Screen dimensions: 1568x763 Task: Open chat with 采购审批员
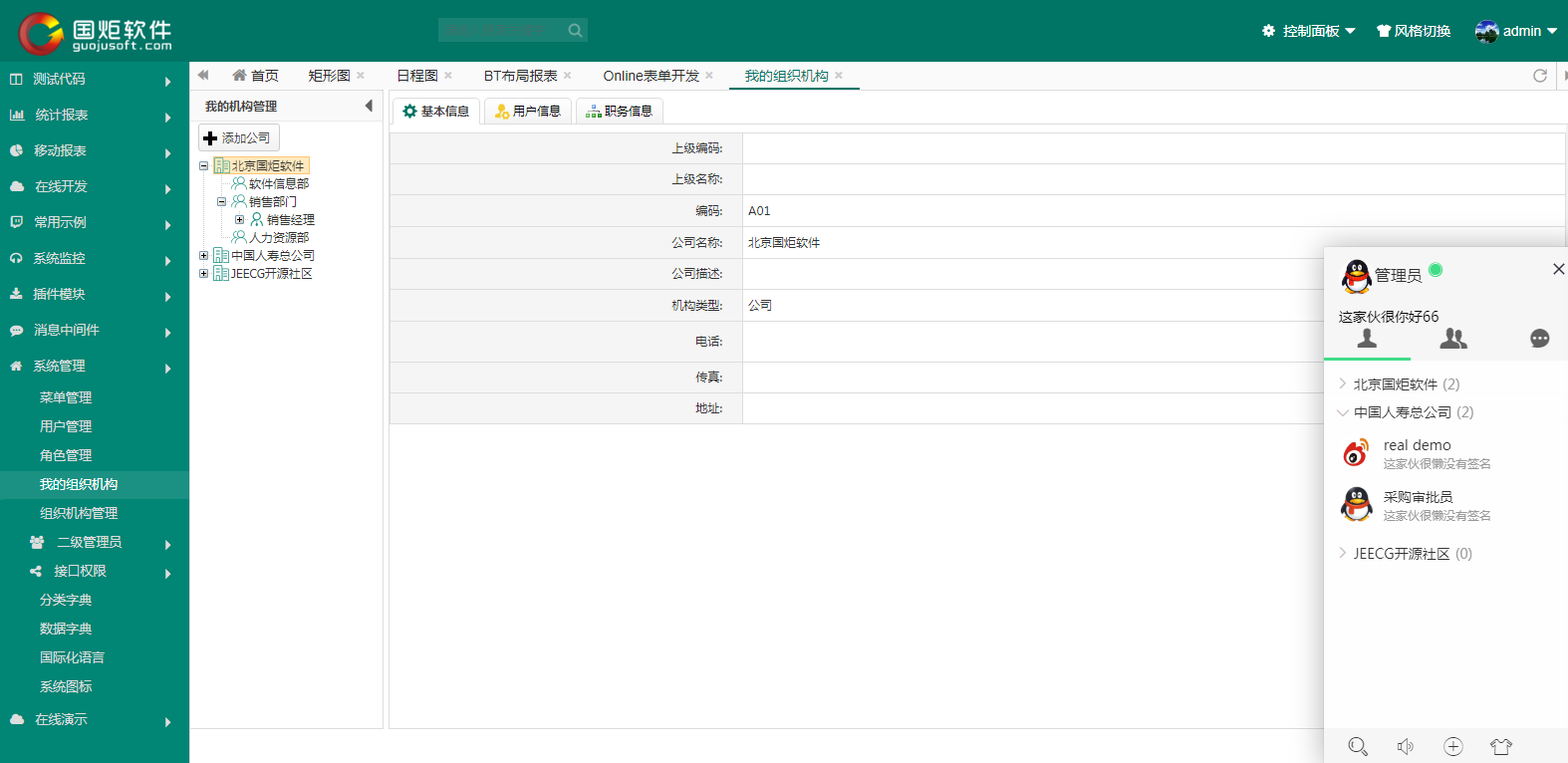(x=1445, y=505)
